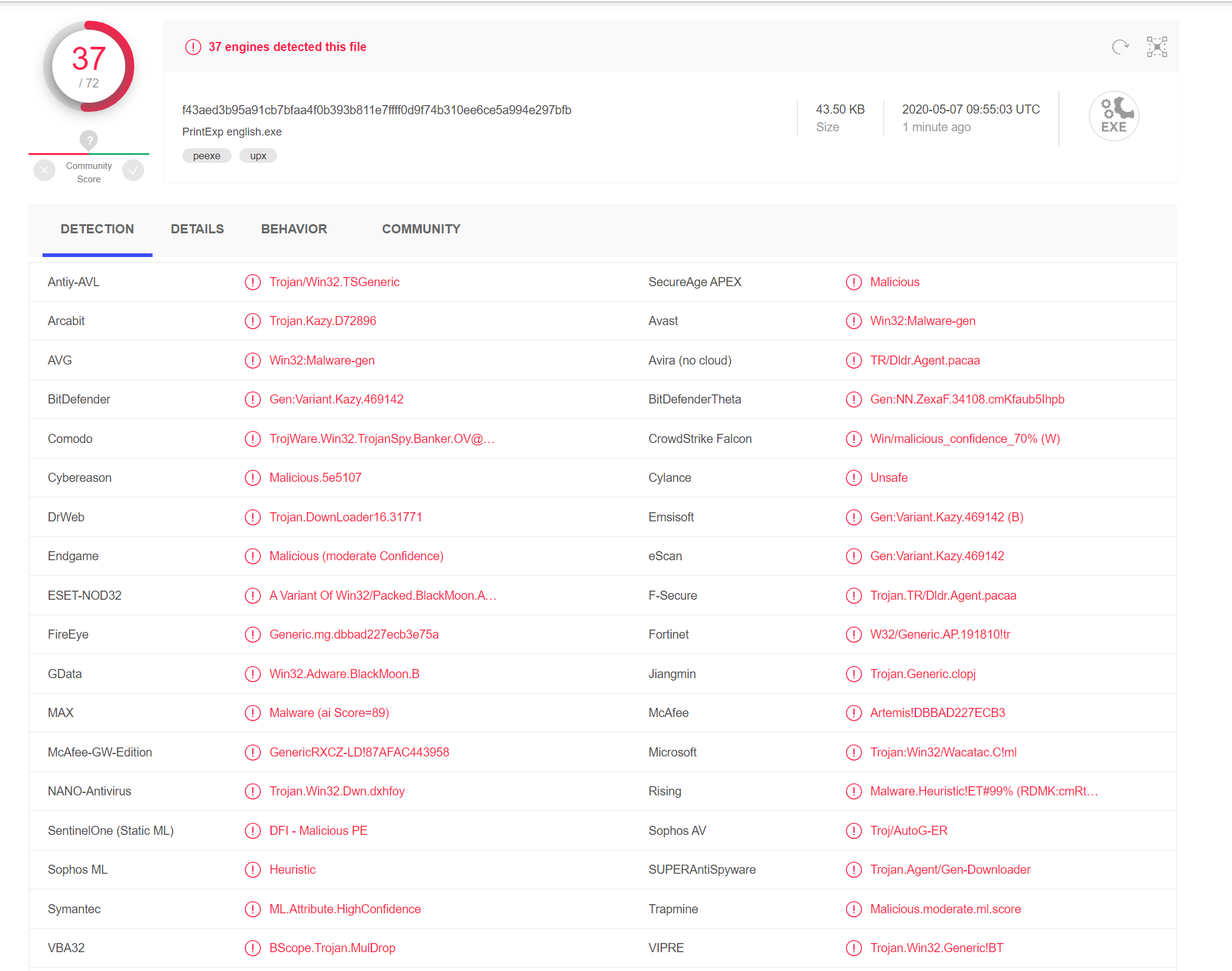Click the EXE file type icon
This screenshot has width=1232, height=971.
(1113, 116)
